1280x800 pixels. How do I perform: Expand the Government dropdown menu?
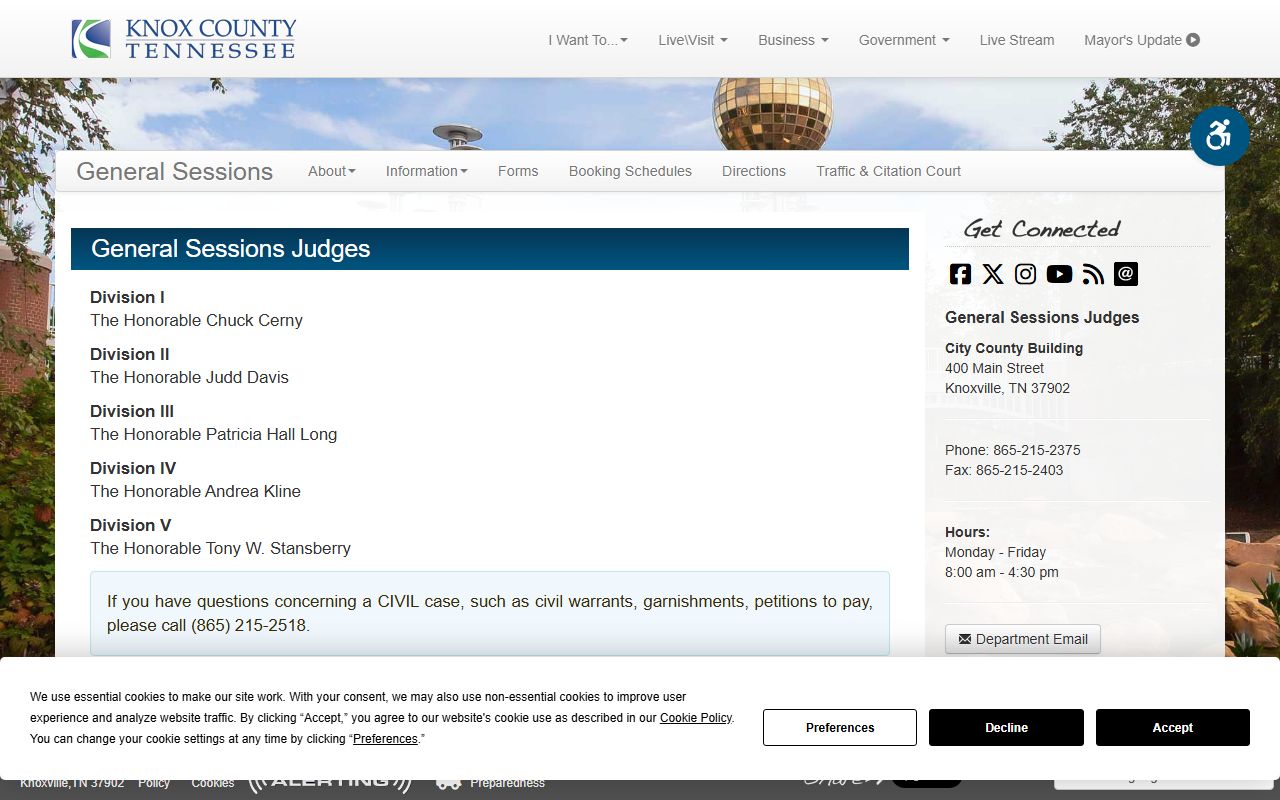click(904, 40)
